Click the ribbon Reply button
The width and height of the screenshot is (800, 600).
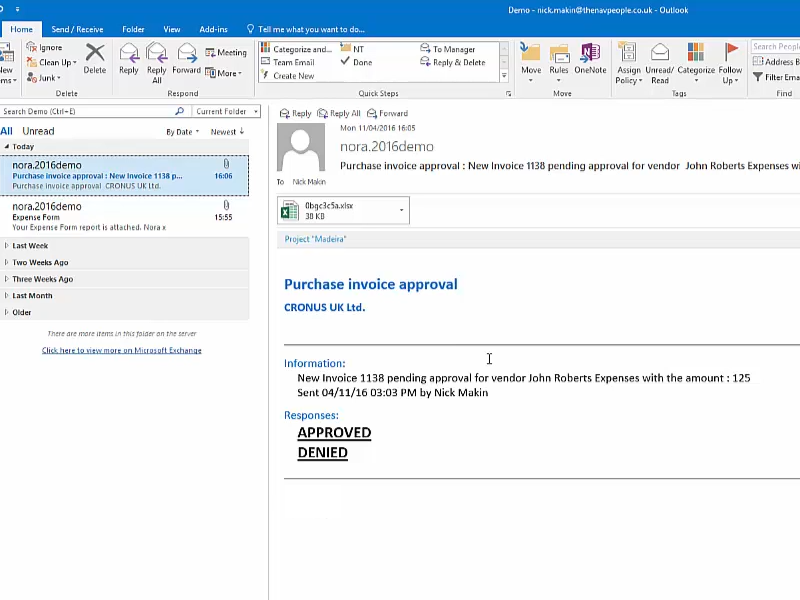[x=129, y=59]
